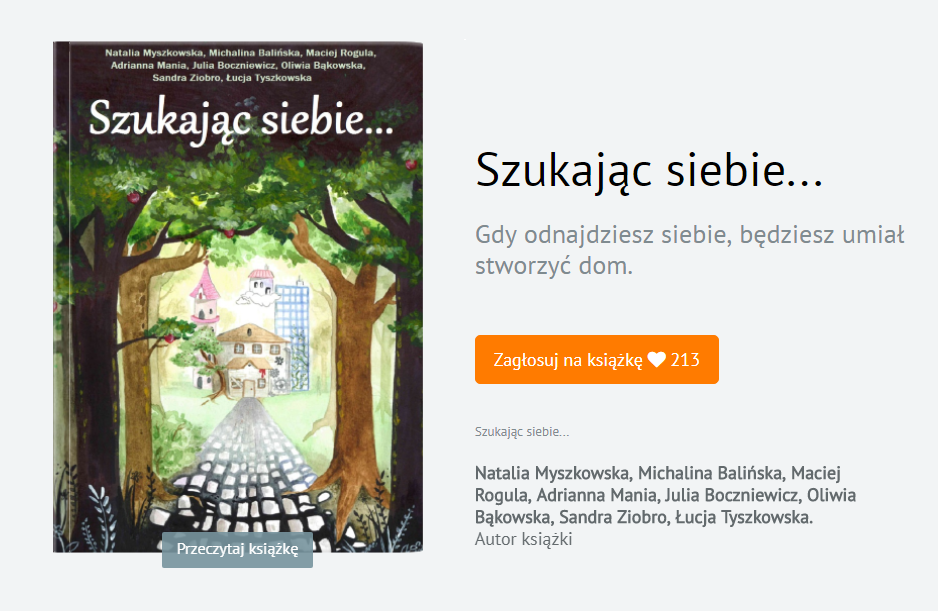Click the red apple near the cover's right edge

click(411, 165)
